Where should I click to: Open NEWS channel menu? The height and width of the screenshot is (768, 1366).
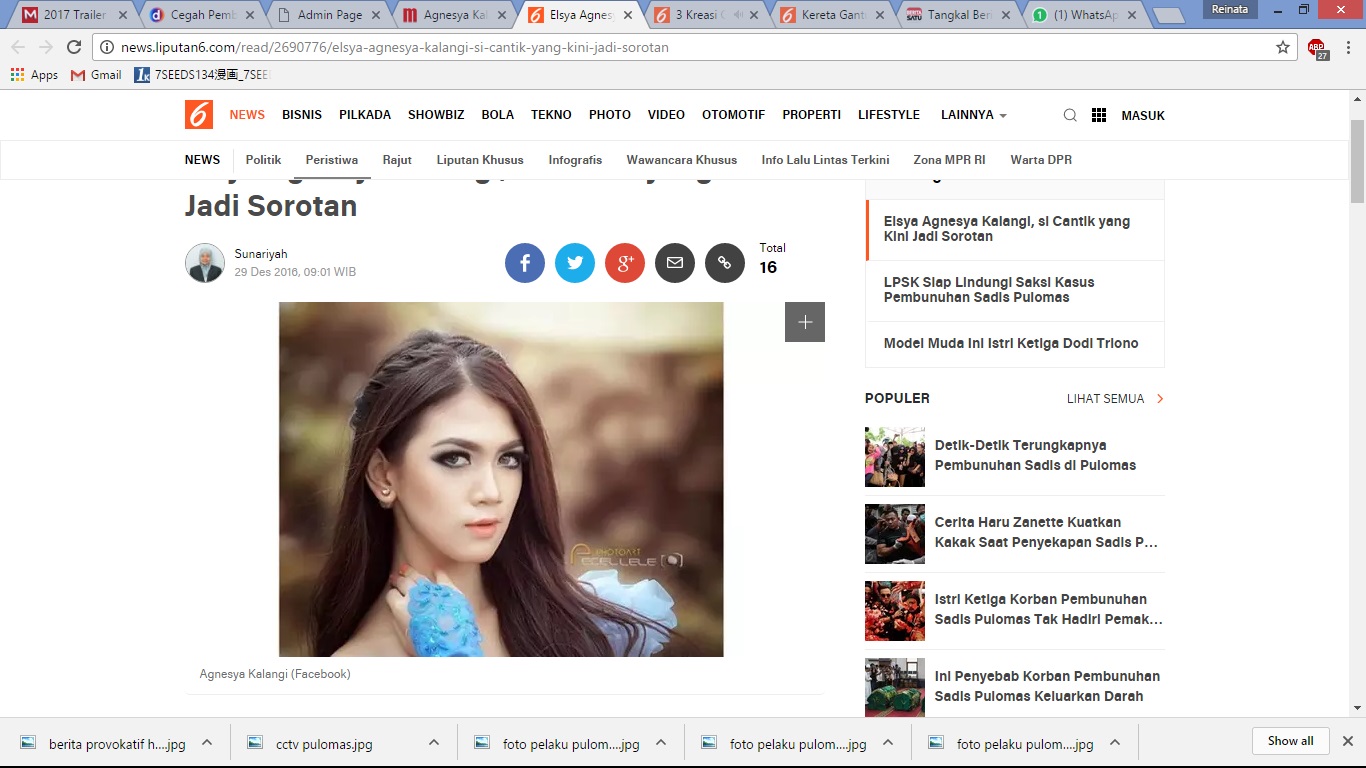pyautogui.click(x=247, y=115)
